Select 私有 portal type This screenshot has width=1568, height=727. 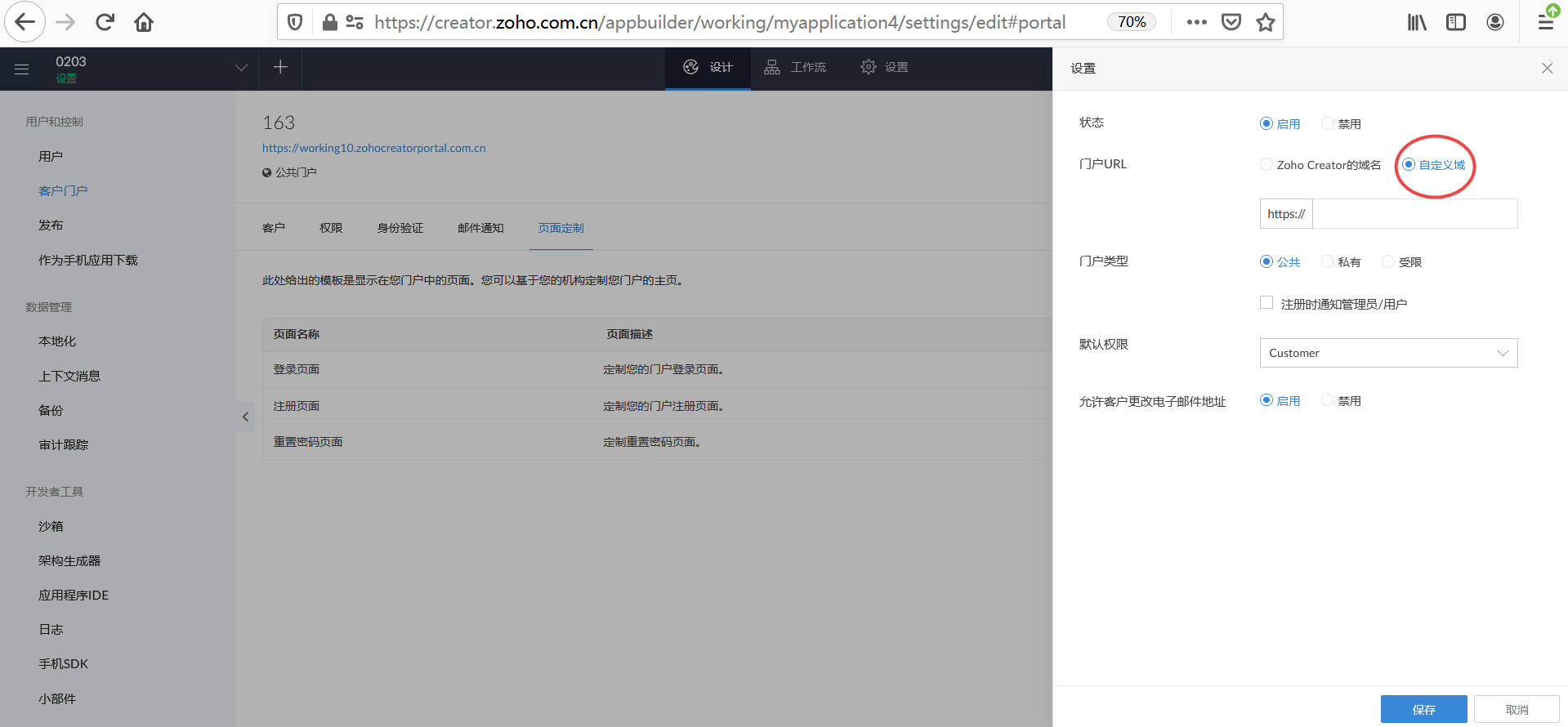click(1327, 261)
